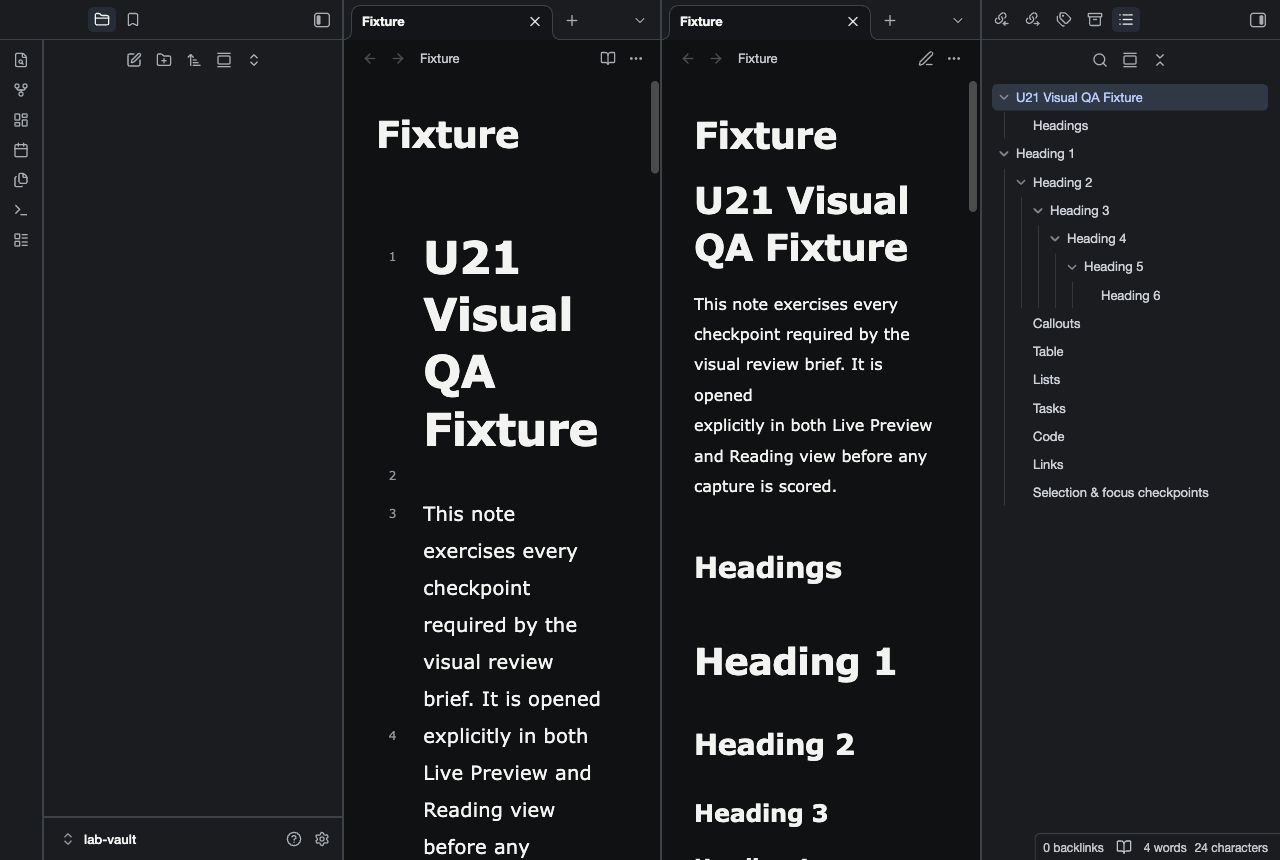This screenshot has width=1280, height=860.
Task: Open more options in the right Fixture pane
Action: coord(954,59)
